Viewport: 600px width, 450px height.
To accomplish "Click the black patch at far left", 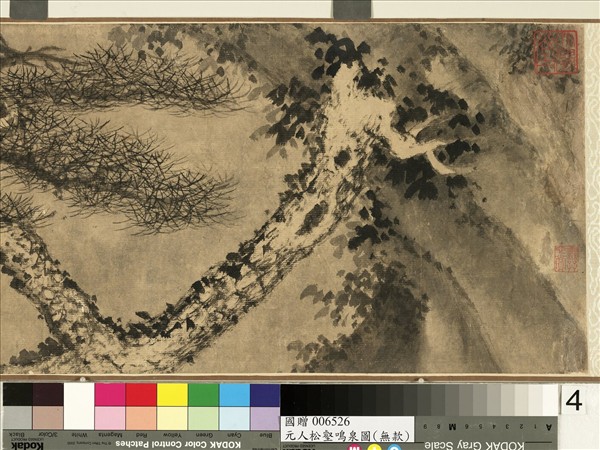I will (17, 395).
